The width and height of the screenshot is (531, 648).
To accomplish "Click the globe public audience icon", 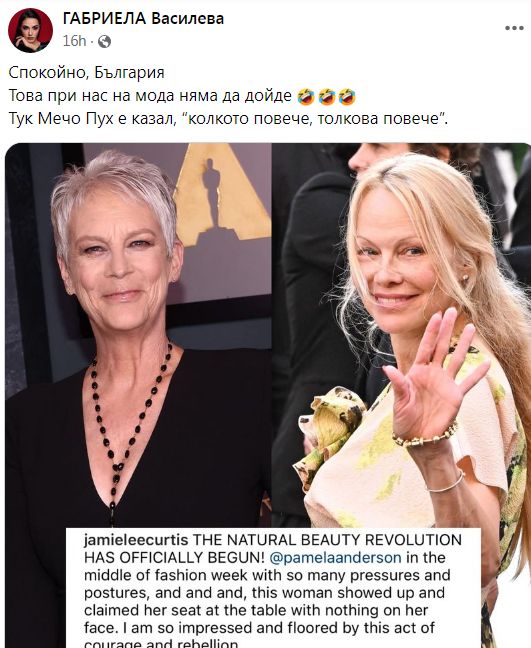I will tap(104, 41).
